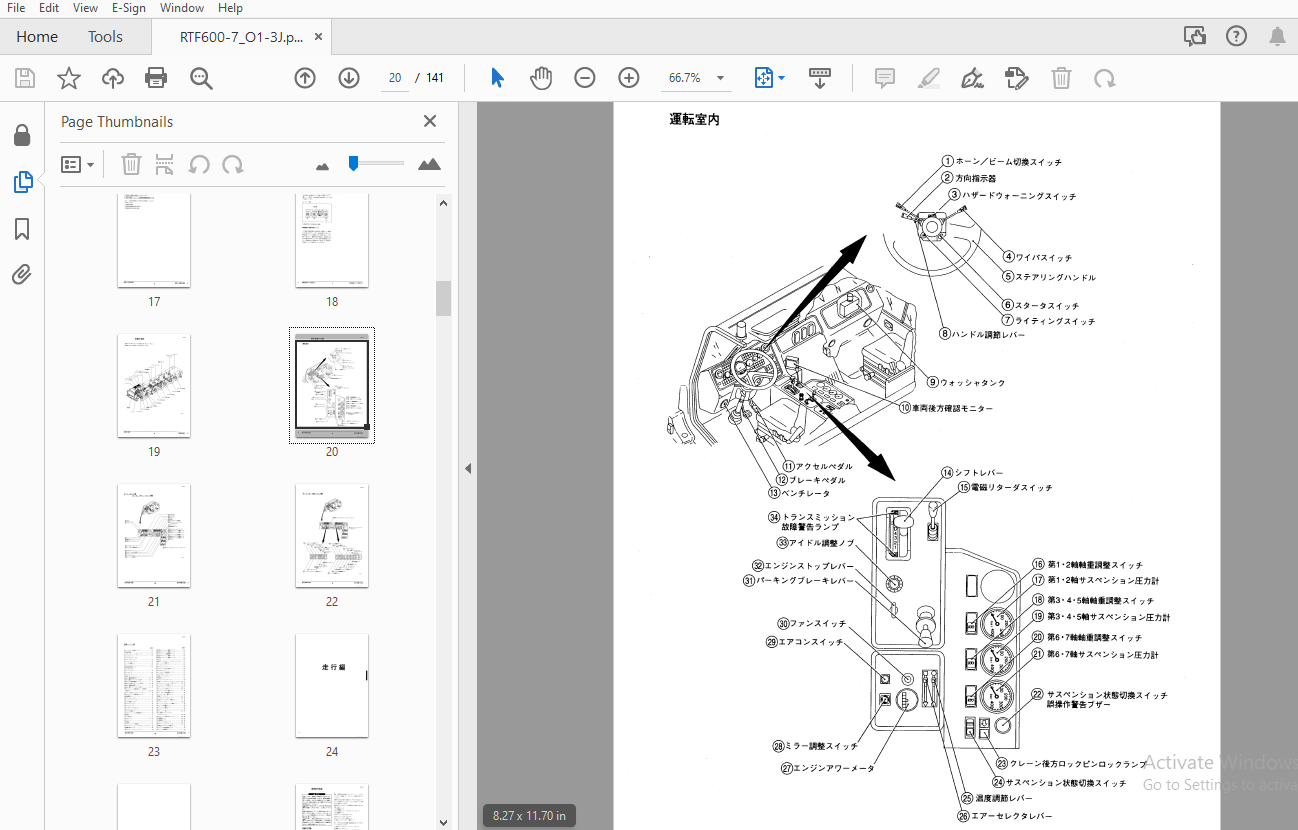Screen dimensions: 1298x830
Task: Go to the next page with down arrow
Action: (349, 78)
